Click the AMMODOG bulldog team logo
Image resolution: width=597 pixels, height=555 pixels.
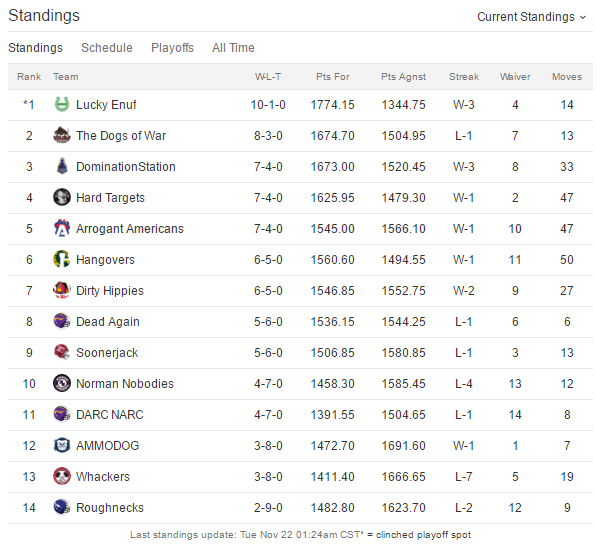point(62,445)
